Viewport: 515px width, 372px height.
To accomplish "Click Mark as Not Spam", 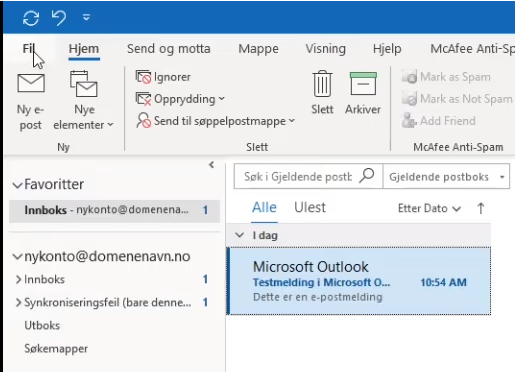I will pos(457,99).
